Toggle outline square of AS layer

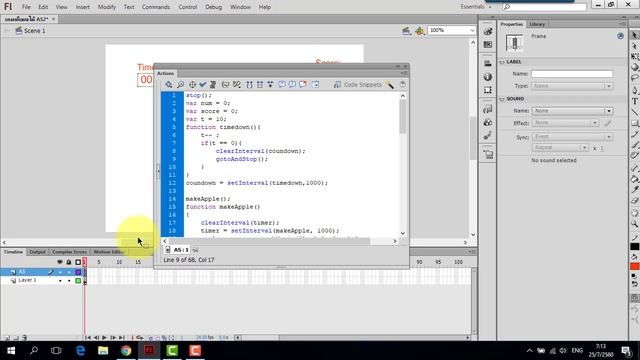[x=78, y=272]
